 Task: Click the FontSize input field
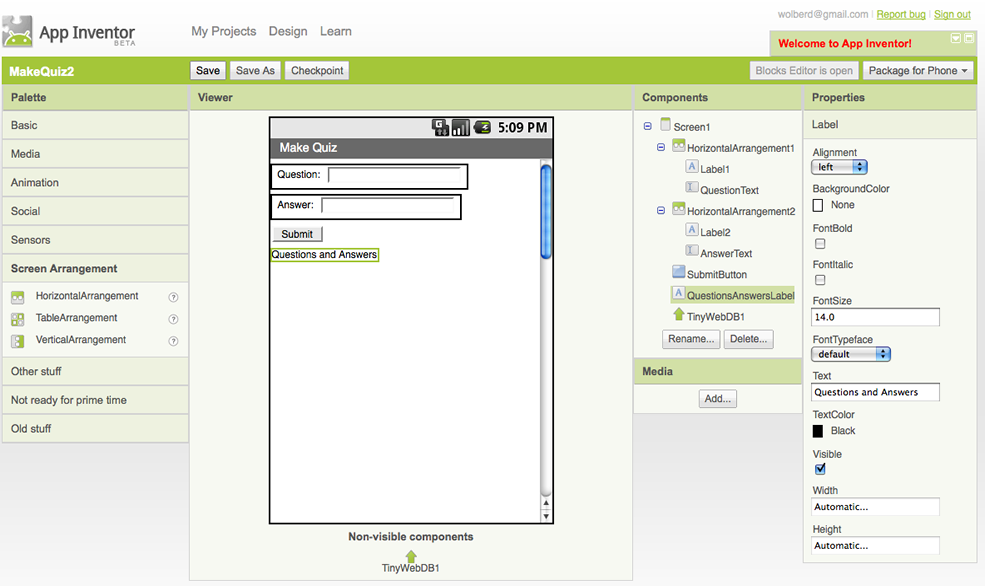pos(875,317)
